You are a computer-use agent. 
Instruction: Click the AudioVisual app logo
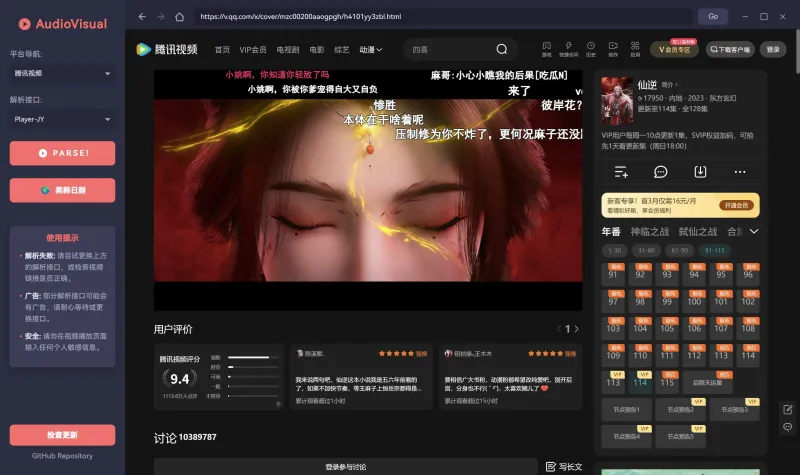(x=63, y=24)
